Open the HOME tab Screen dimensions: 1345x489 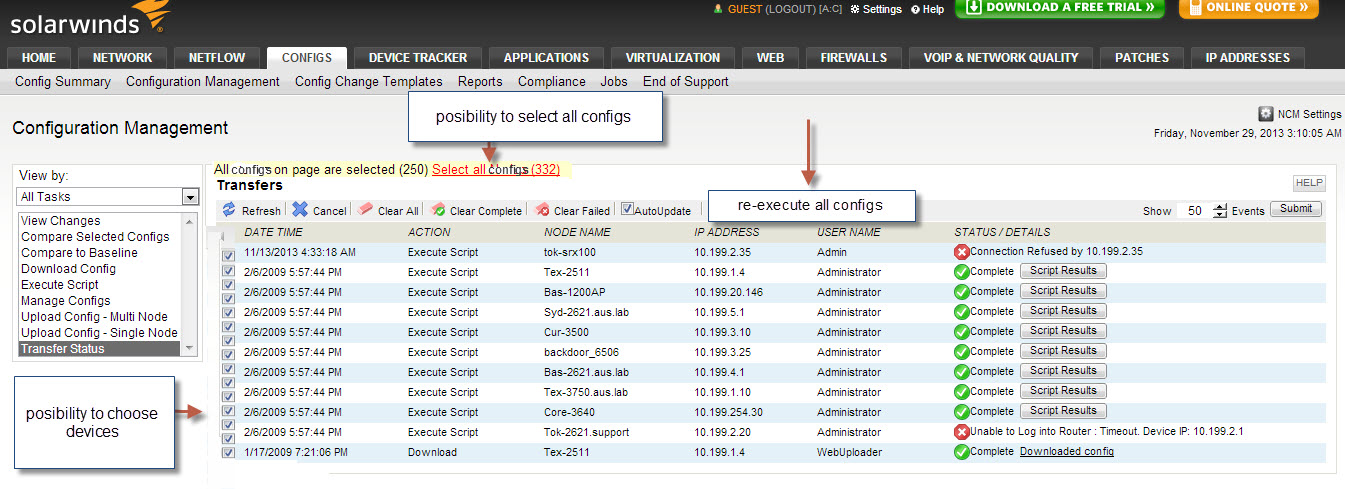click(x=39, y=58)
